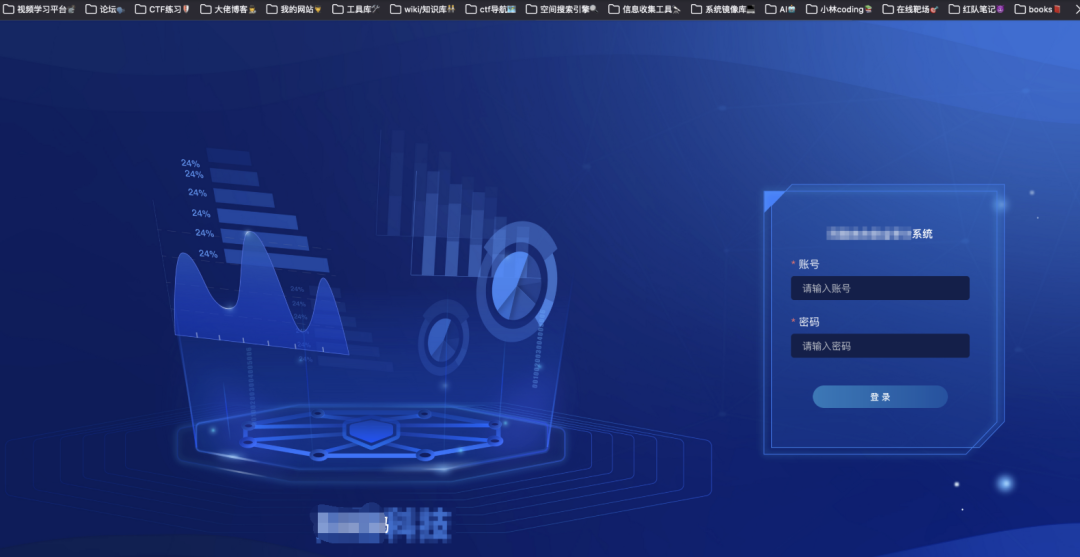Click the 账号 field label
Viewport: 1080px width, 557px height.
[x=809, y=264]
